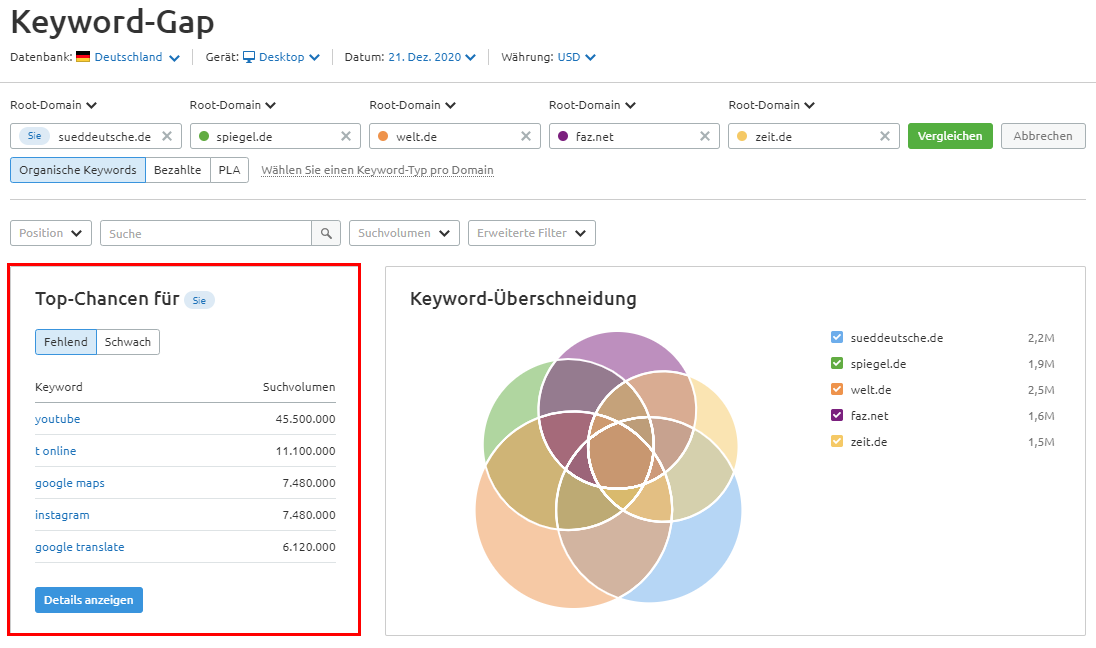Open the t online keyword link
The height and width of the screenshot is (648, 1096).
[x=55, y=451]
